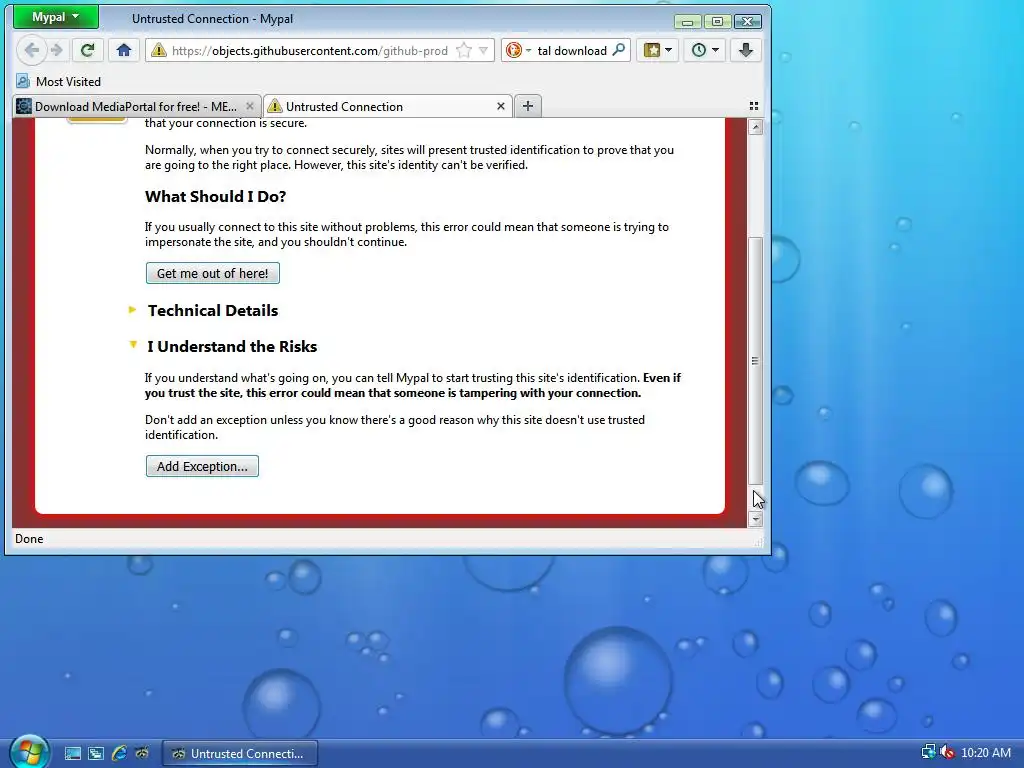
Task: Click the Show Desktop taskbar icon
Action: [x=72, y=754]
